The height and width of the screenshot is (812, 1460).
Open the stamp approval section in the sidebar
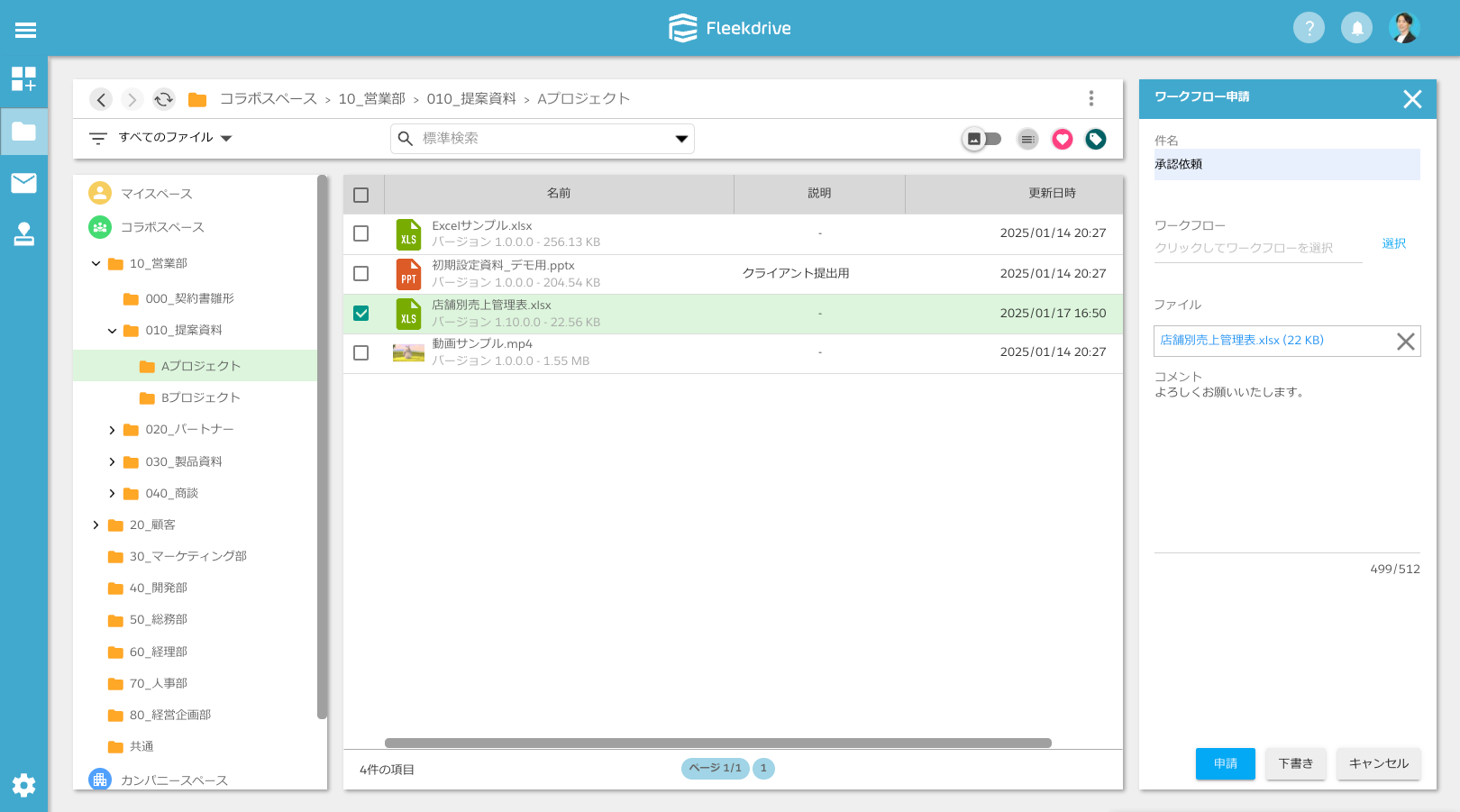click(x=24, y=236)
